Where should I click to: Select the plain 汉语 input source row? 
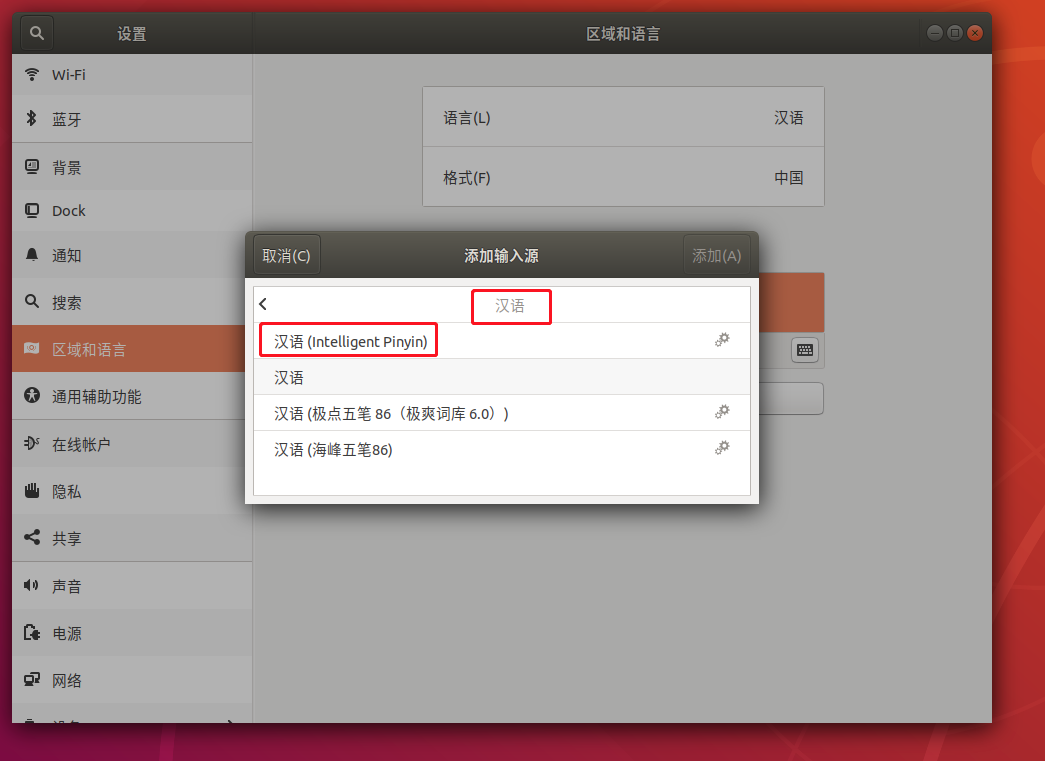(502, 377)
